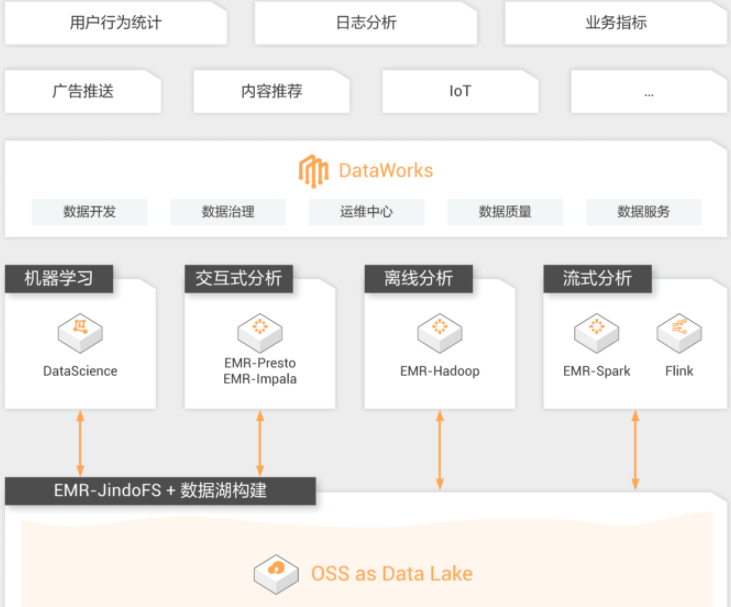
Task: Click the 数据治理 box
Action: coord(228,212)
